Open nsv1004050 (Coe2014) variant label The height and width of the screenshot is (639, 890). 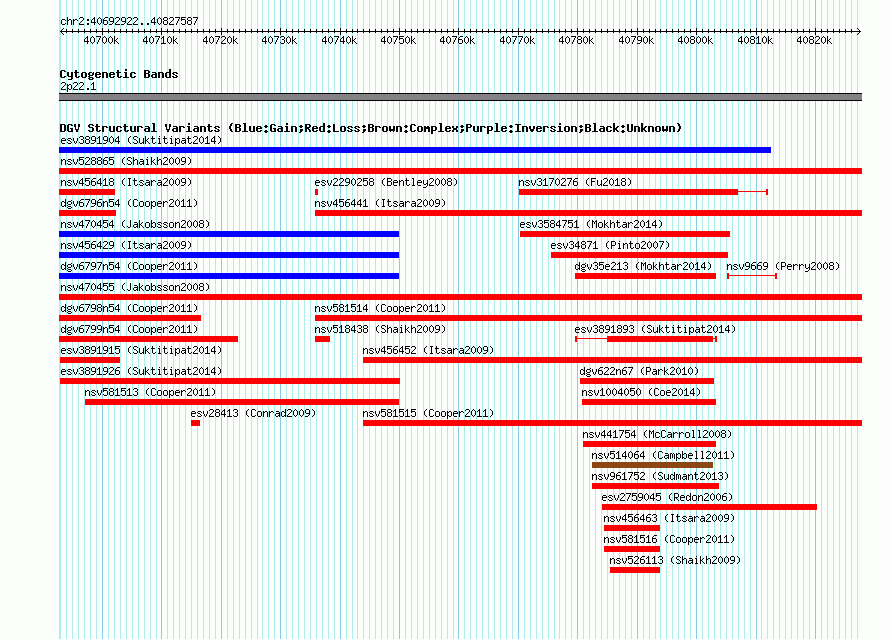click(641, 392)
